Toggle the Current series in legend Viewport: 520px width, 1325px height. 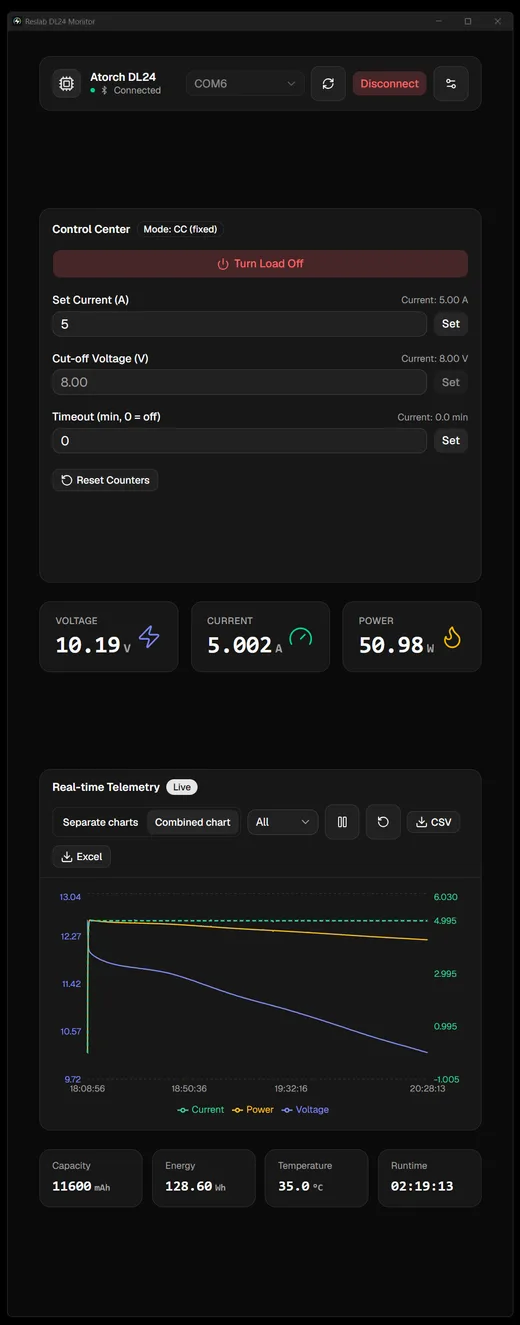coord(201,1110)
